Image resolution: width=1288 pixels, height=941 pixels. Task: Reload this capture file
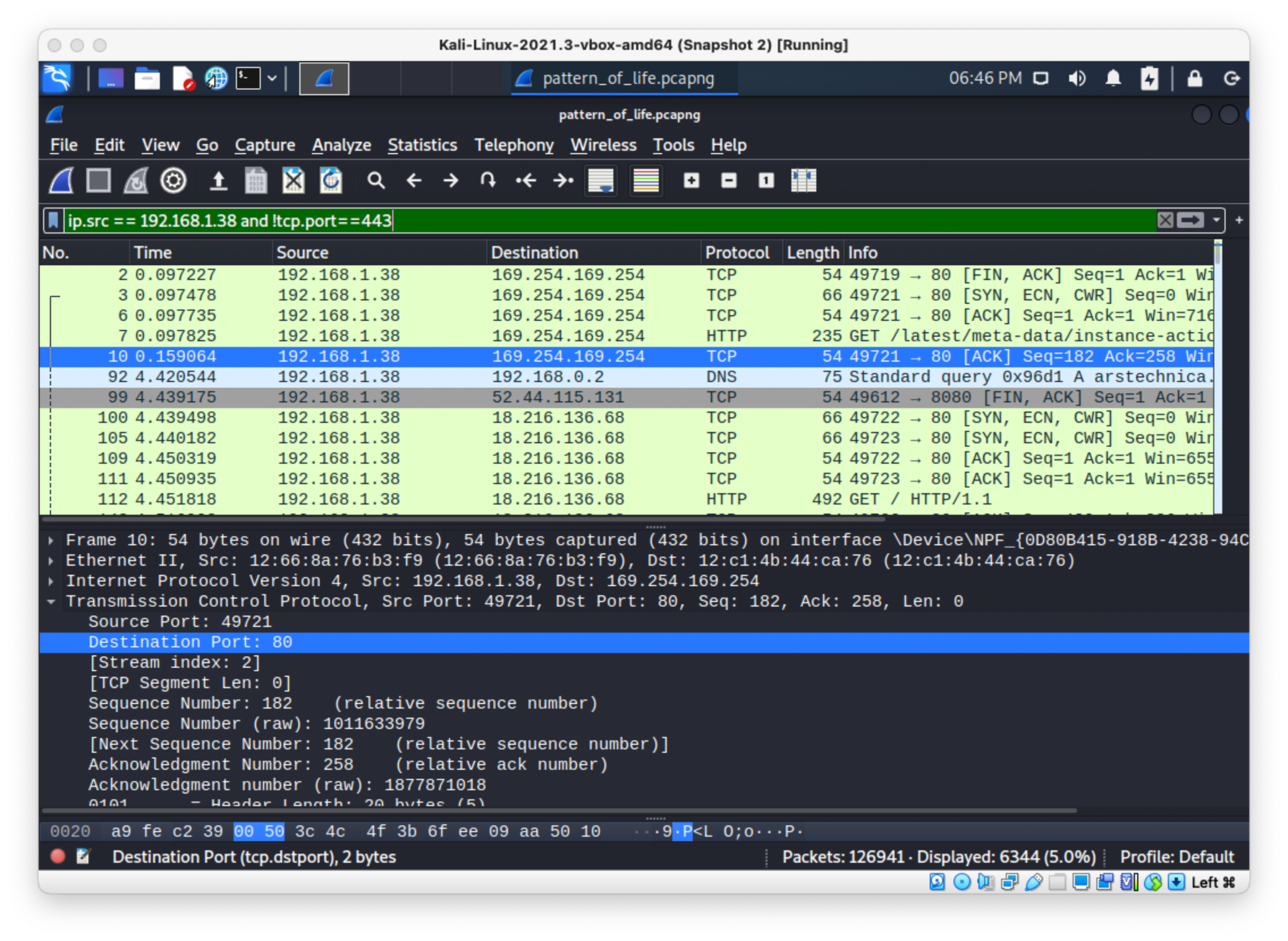(x=331, y=181)
